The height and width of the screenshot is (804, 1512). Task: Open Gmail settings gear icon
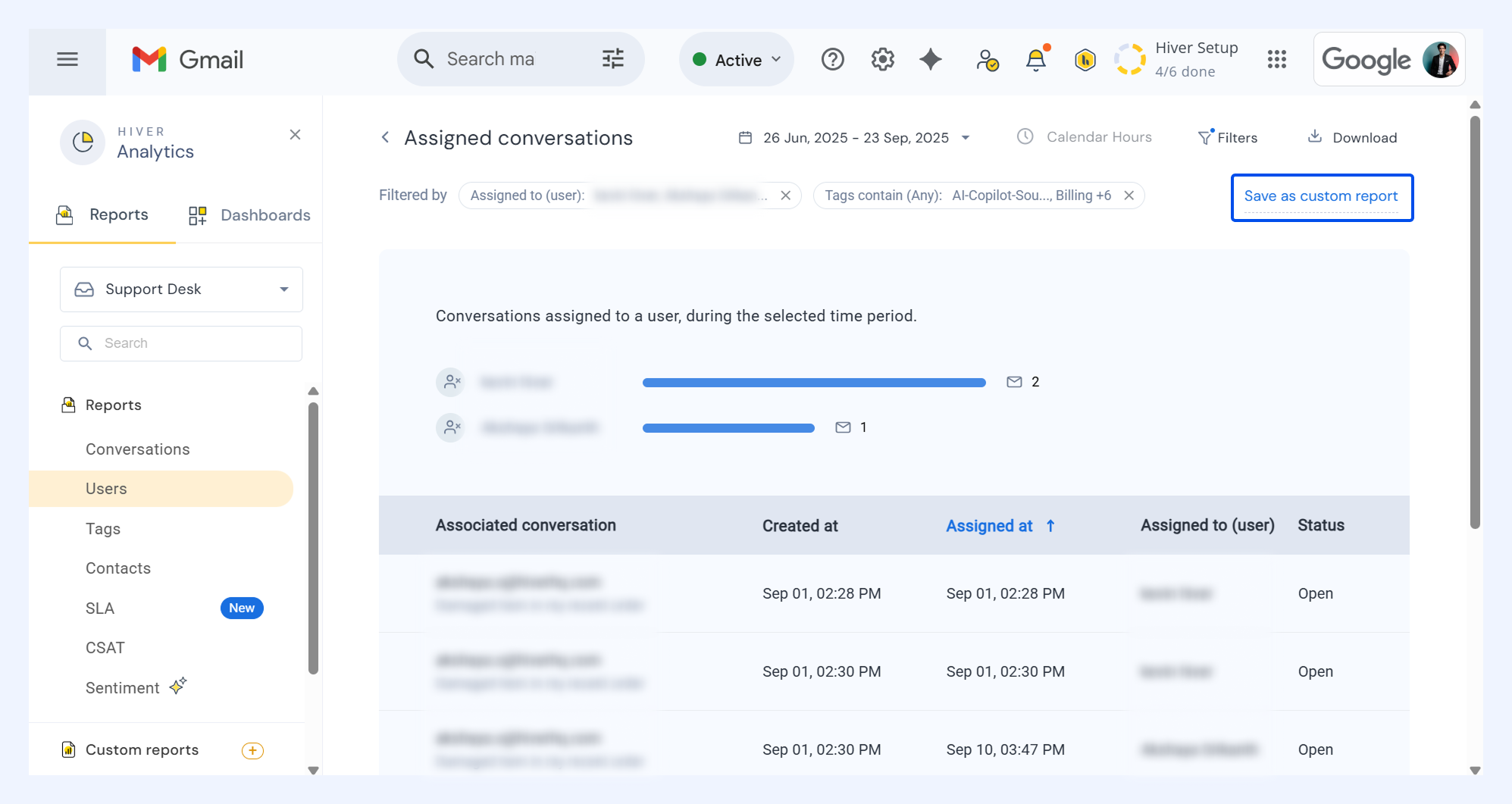pos(883,59)
